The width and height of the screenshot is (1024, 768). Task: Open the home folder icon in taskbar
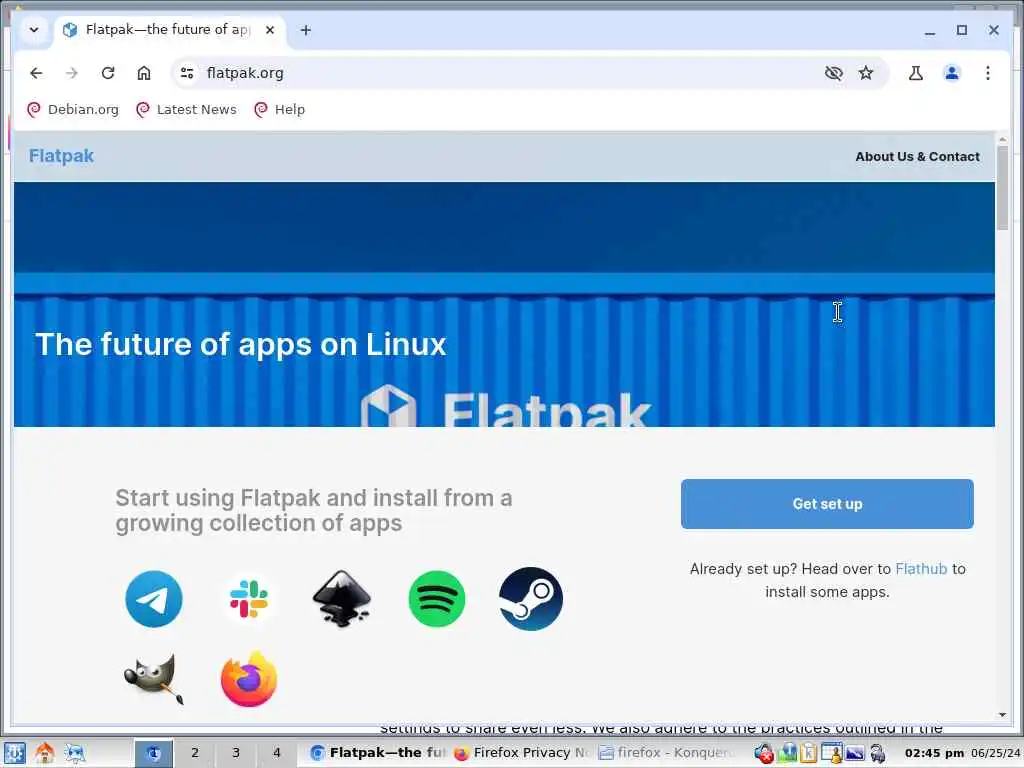44,753
